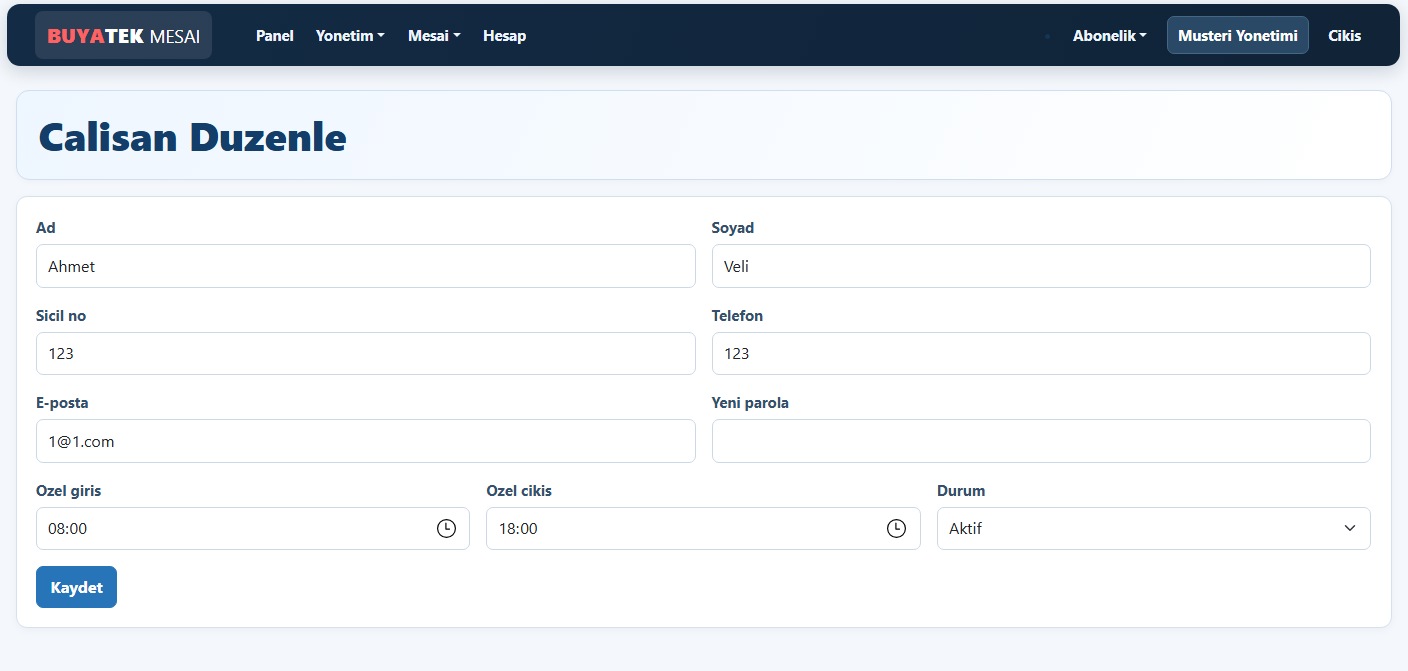Click the BUYATEK MESAI logo
The image size is (1408, 671).
123,36
